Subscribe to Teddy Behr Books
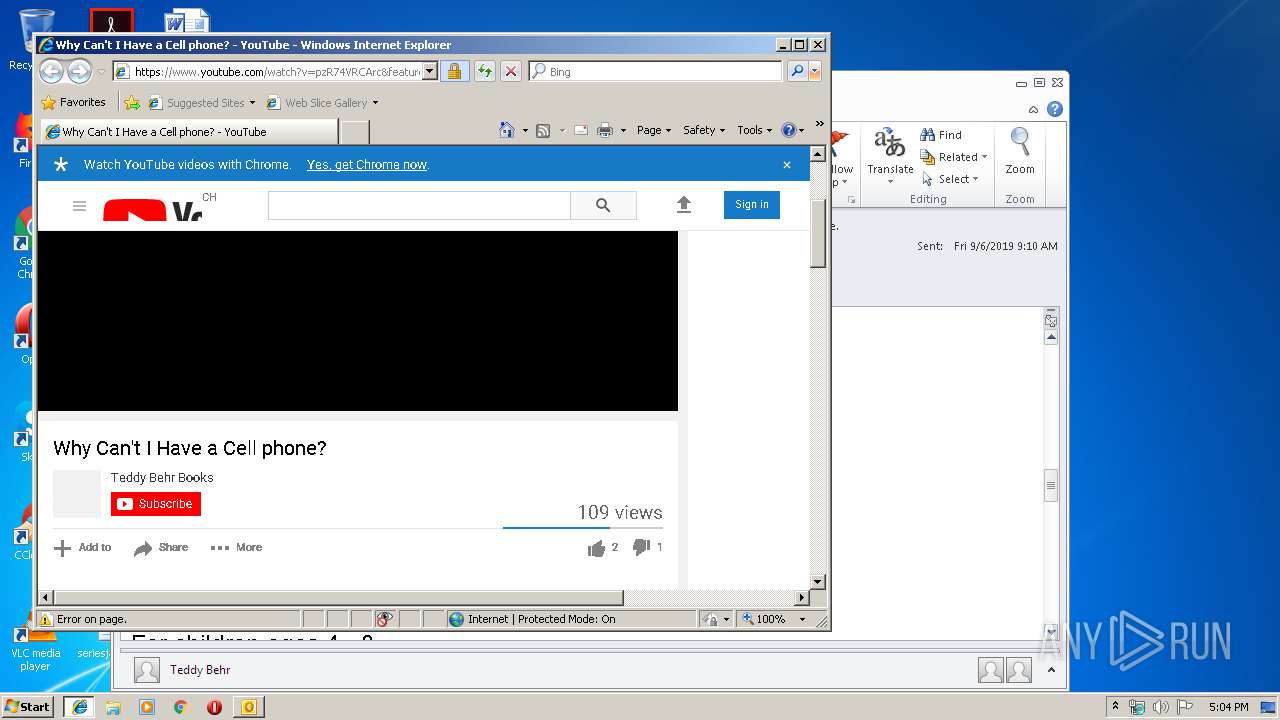This screenshot has width=1280, height=720. [x=156, y=504]
